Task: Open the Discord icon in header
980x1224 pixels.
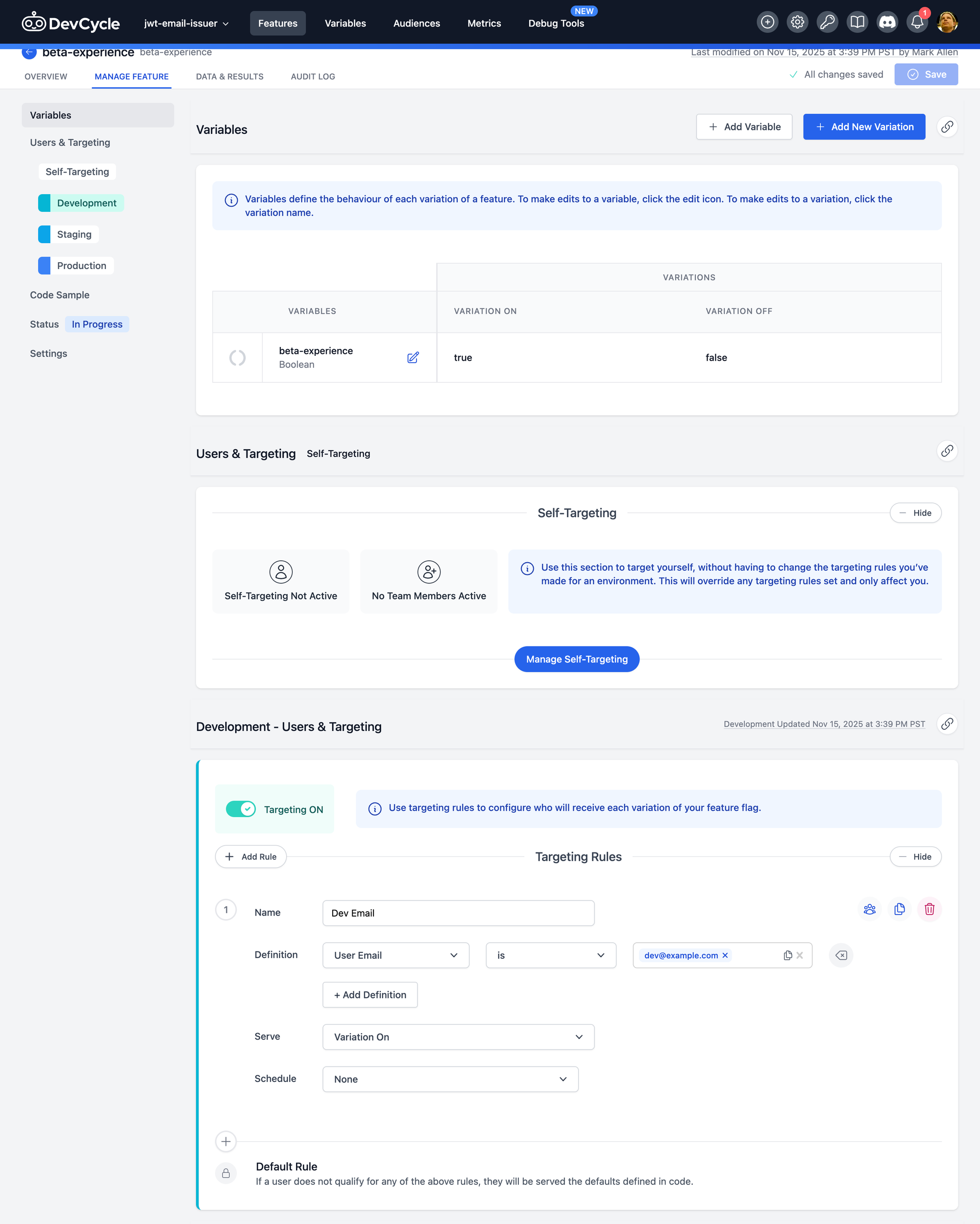Action: (x=887, y=22)
